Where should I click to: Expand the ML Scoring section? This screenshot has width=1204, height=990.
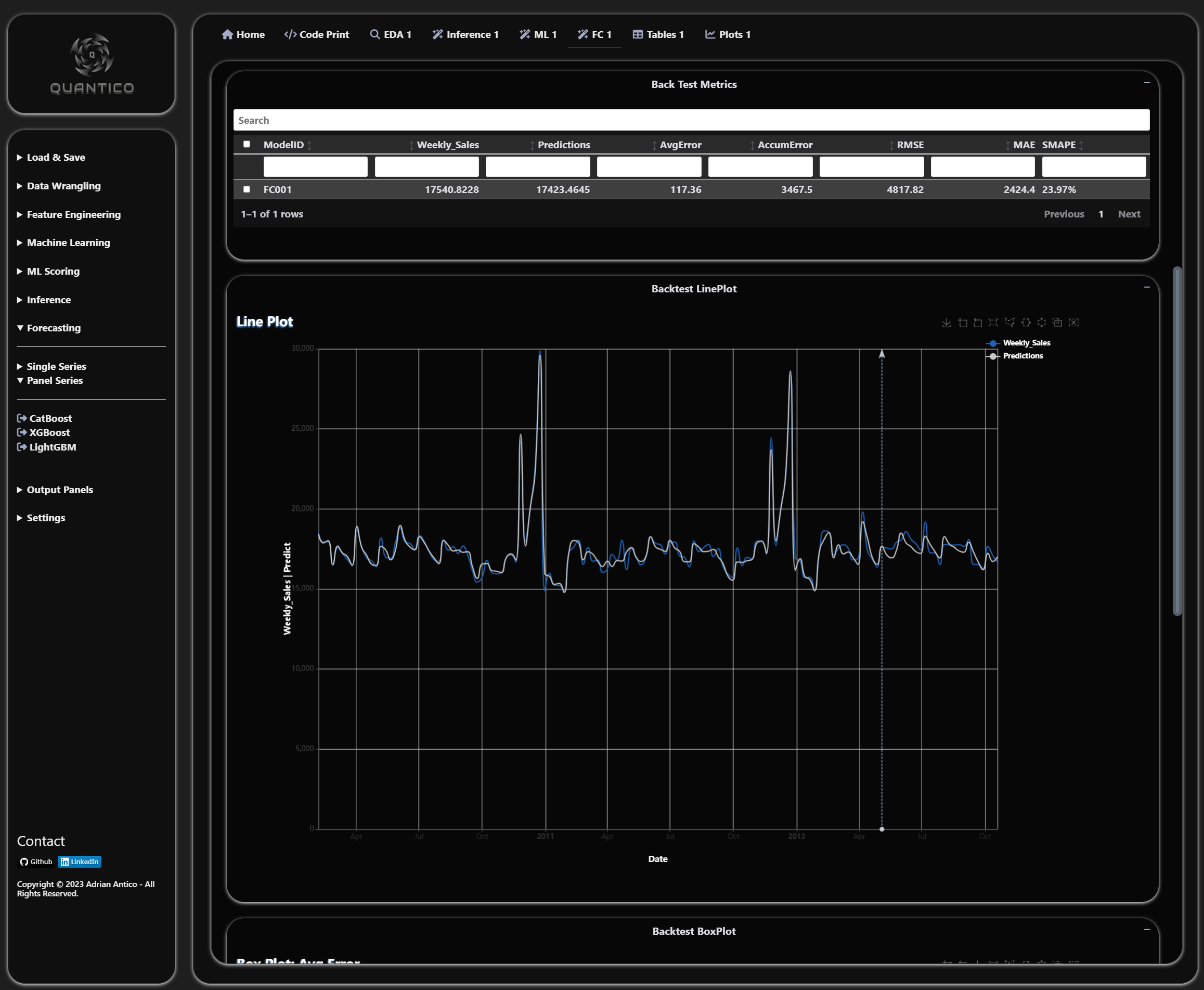click(x=48, y=272)
